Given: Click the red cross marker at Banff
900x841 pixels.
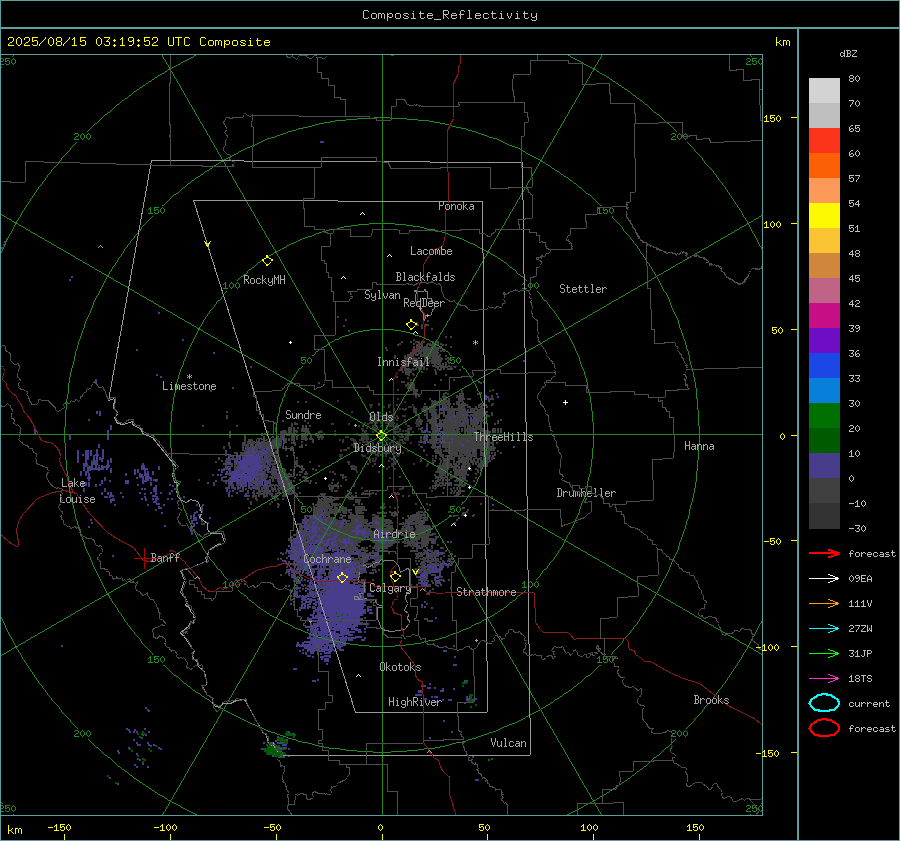Looking at the screenshot, I should [x=143, y=558].
